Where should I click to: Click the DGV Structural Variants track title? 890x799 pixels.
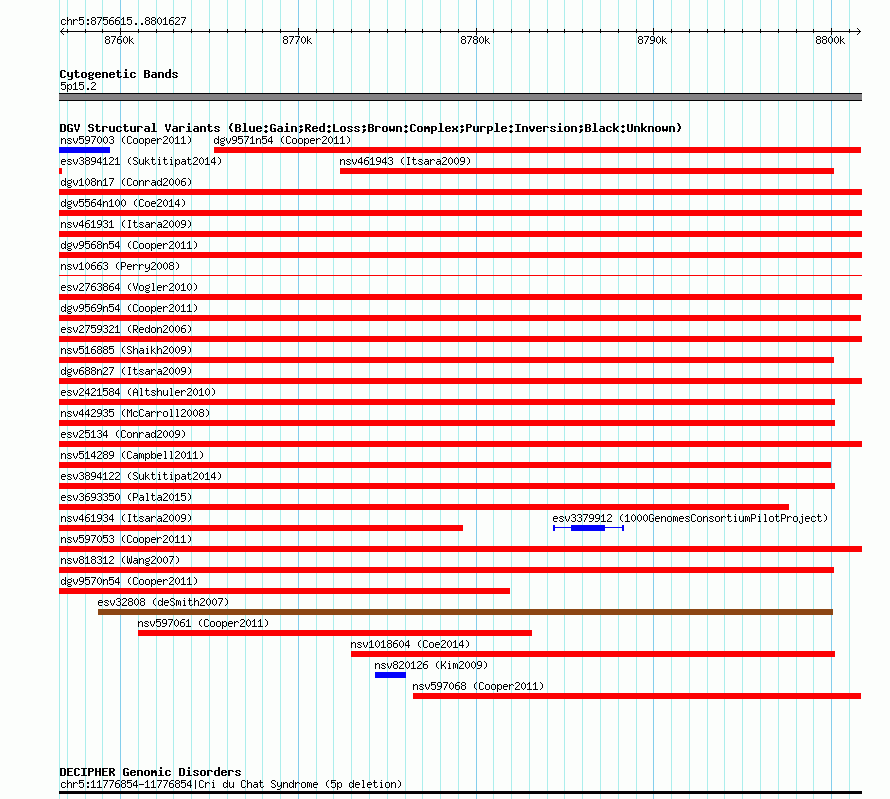click(x=370, y=128)
